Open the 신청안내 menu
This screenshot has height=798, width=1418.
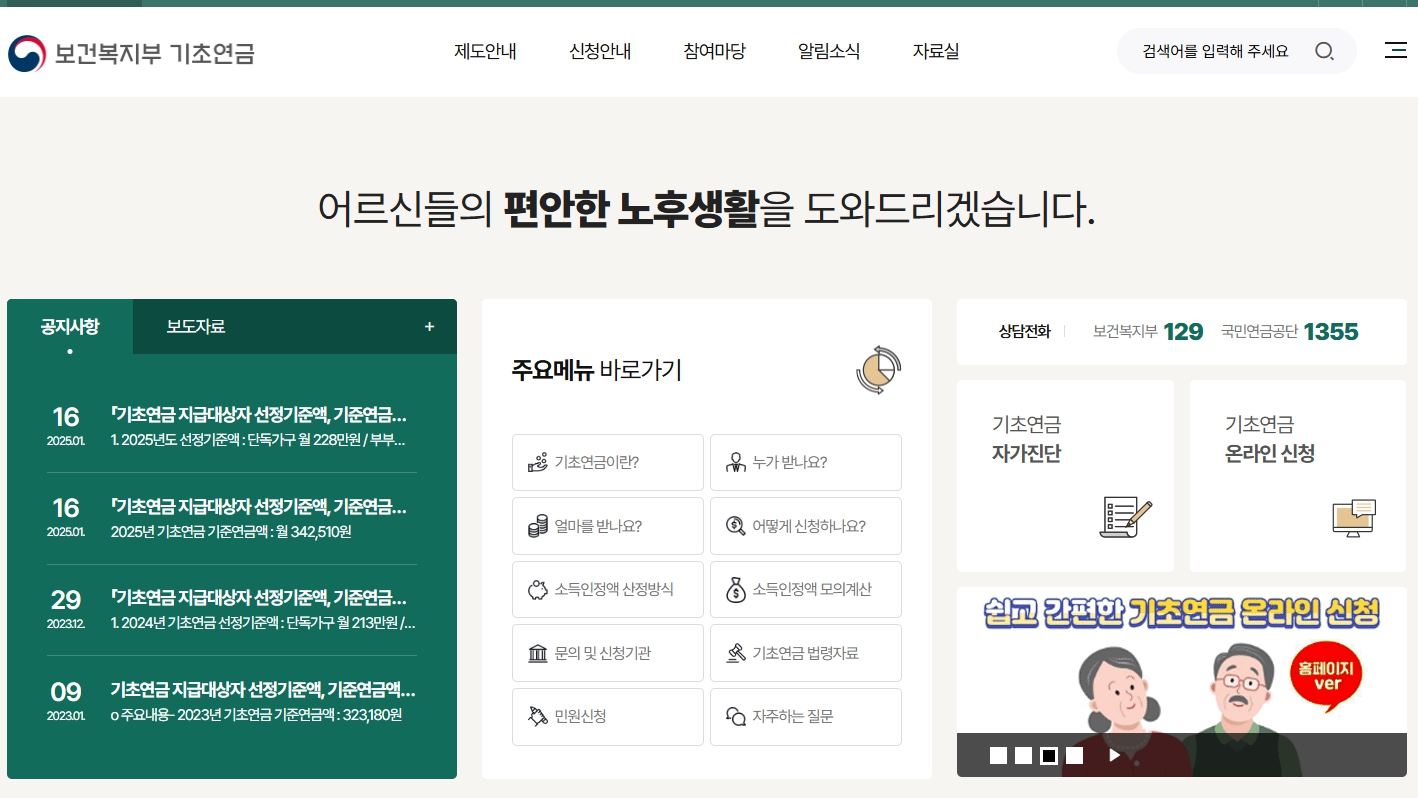coord(600,51)
